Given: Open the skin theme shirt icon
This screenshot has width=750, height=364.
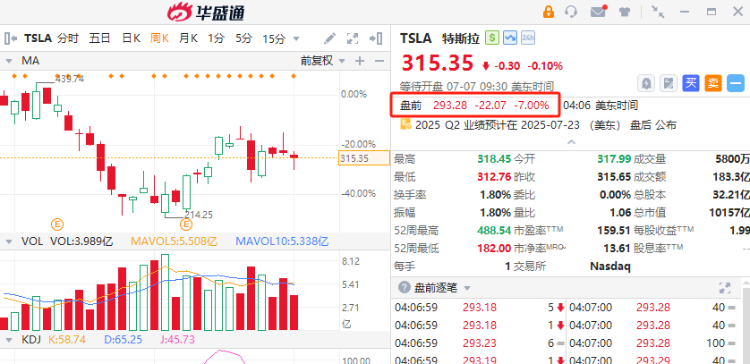Looking at the screenshot, I should coord(624,12).
